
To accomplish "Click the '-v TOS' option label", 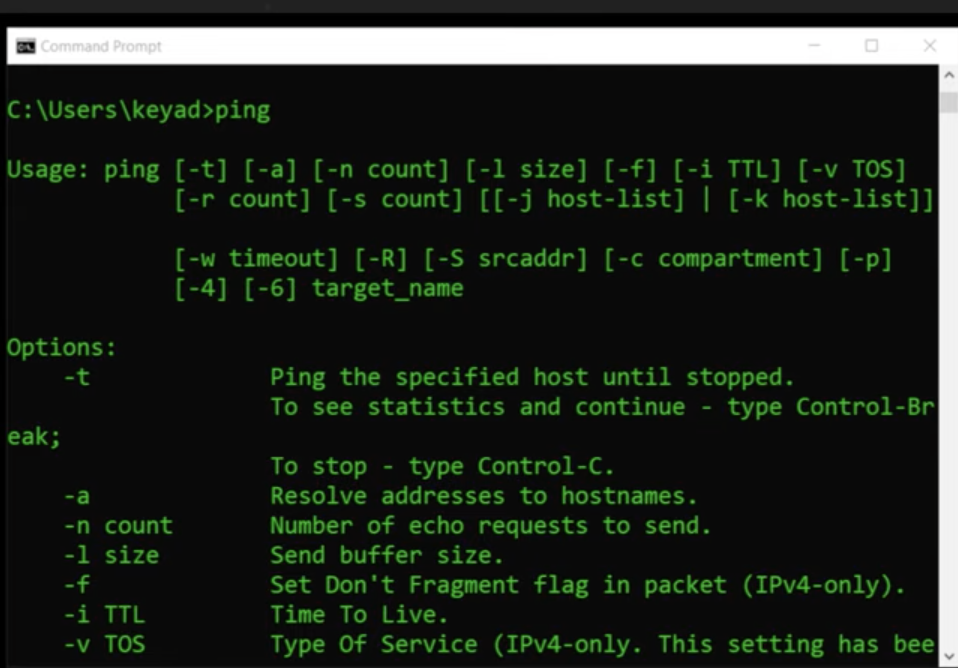I will [104, 645].
